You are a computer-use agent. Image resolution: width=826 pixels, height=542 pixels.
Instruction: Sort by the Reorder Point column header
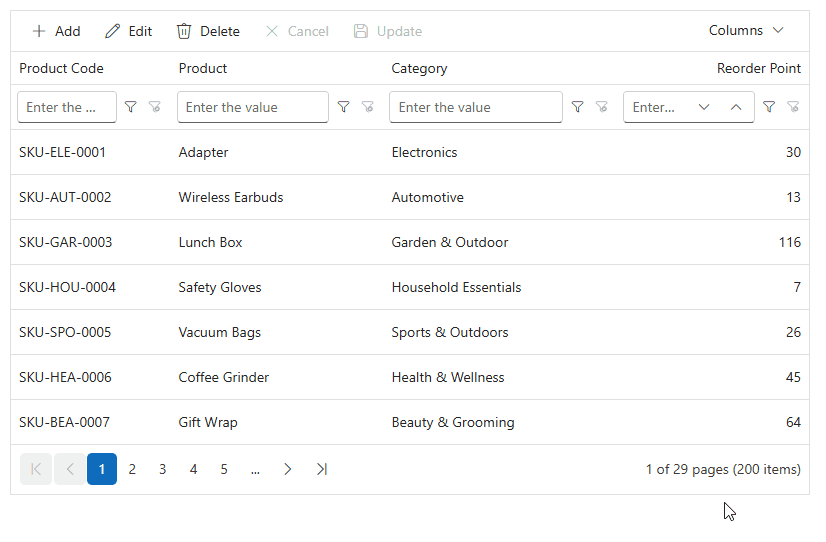click(759, 68)
